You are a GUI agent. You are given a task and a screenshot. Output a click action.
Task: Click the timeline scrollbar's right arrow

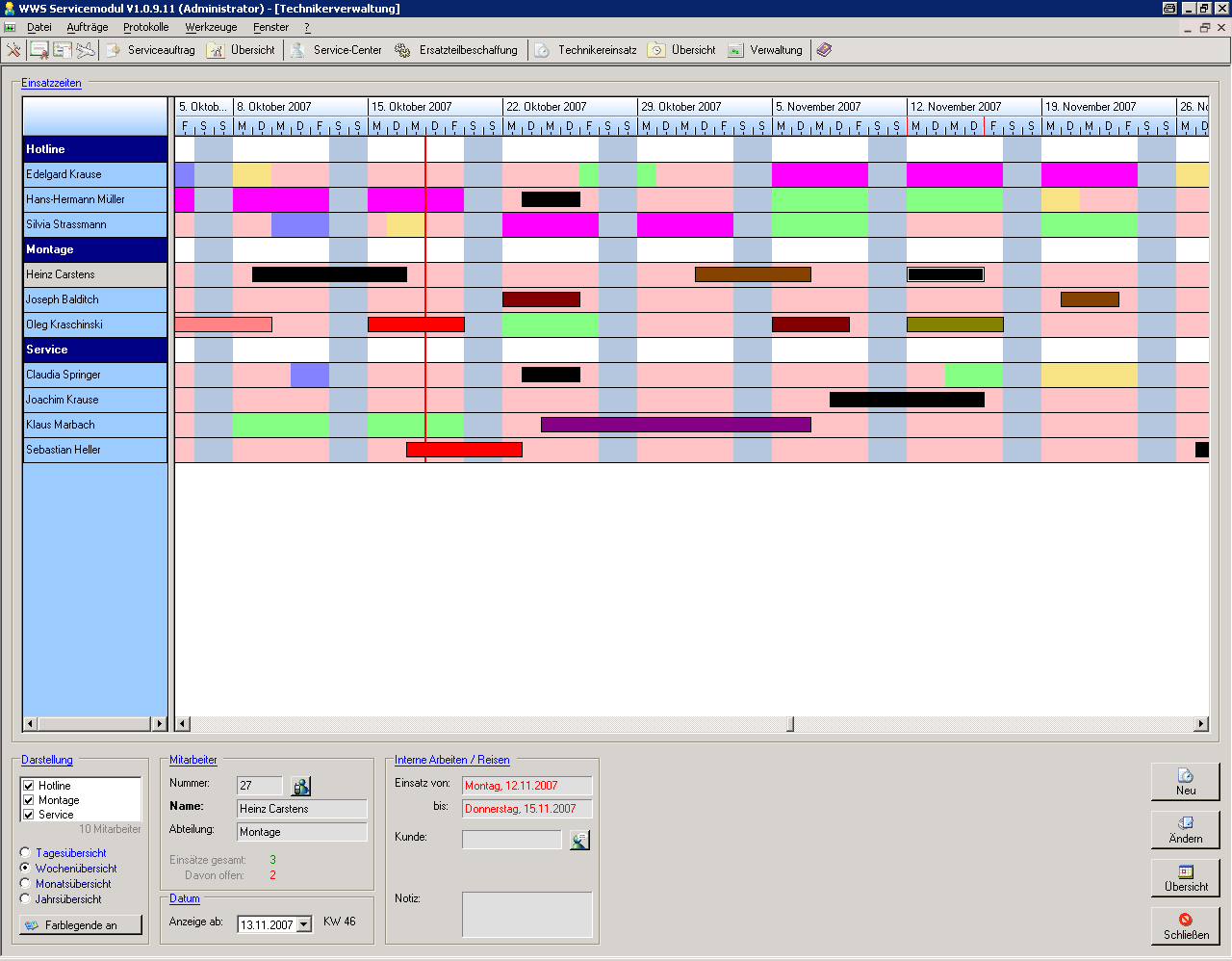(1200, 724)
